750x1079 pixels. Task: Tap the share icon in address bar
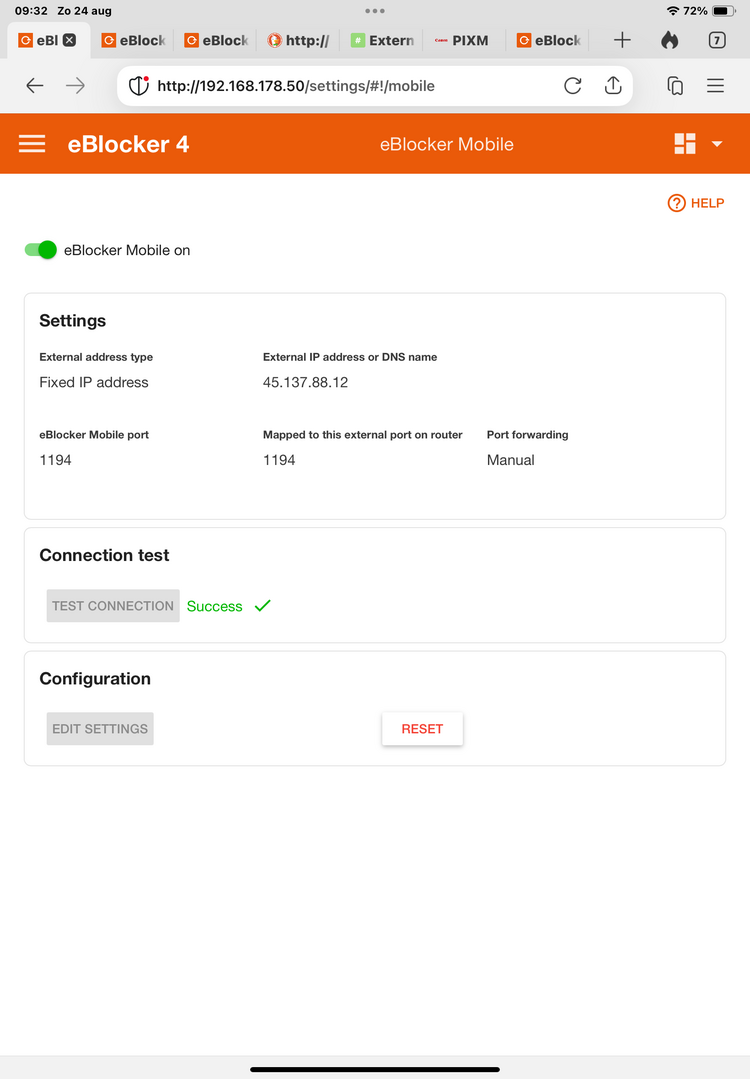pyautogui.click(x=613, y=85)
